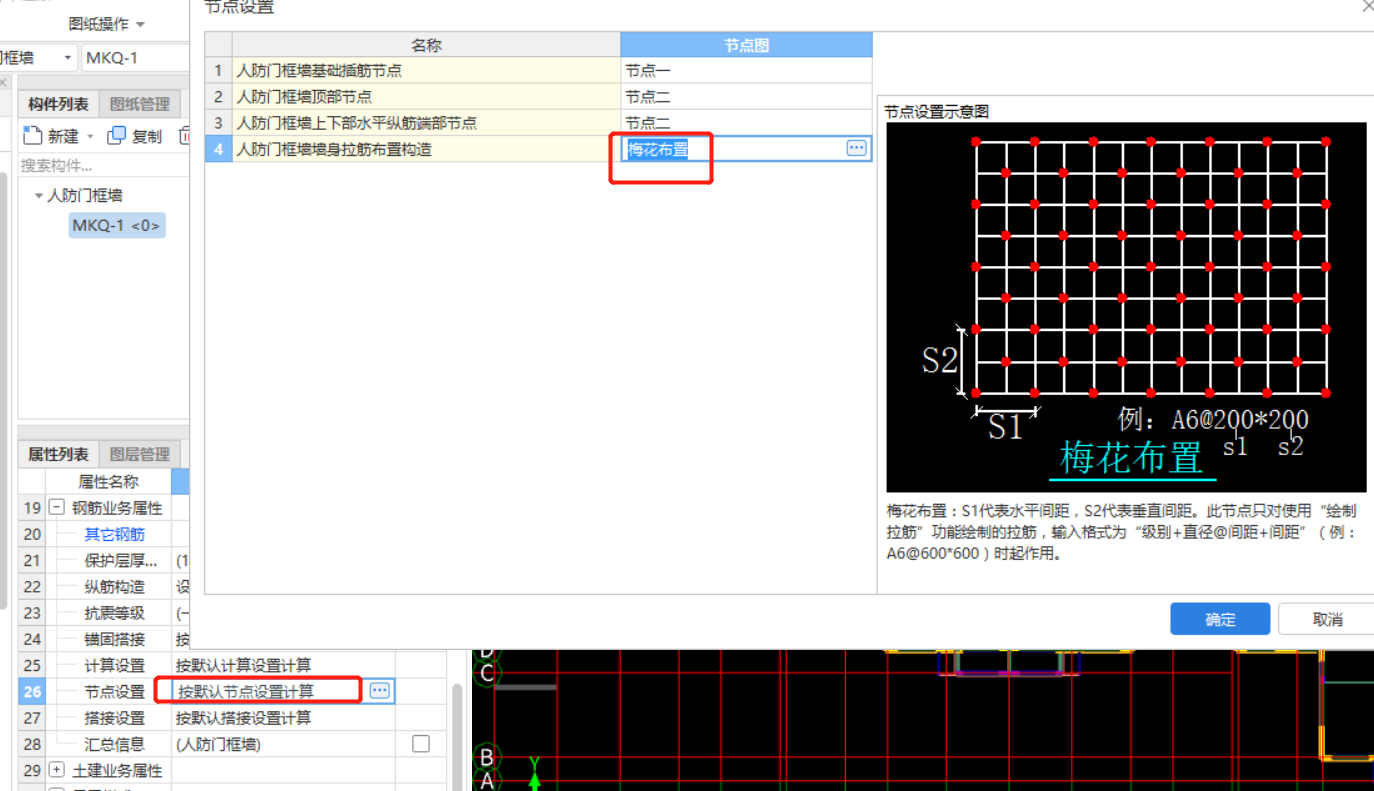Click row number 4 header in node table
The width and height of the screenshot is (1374, 791).
point(218,149)
